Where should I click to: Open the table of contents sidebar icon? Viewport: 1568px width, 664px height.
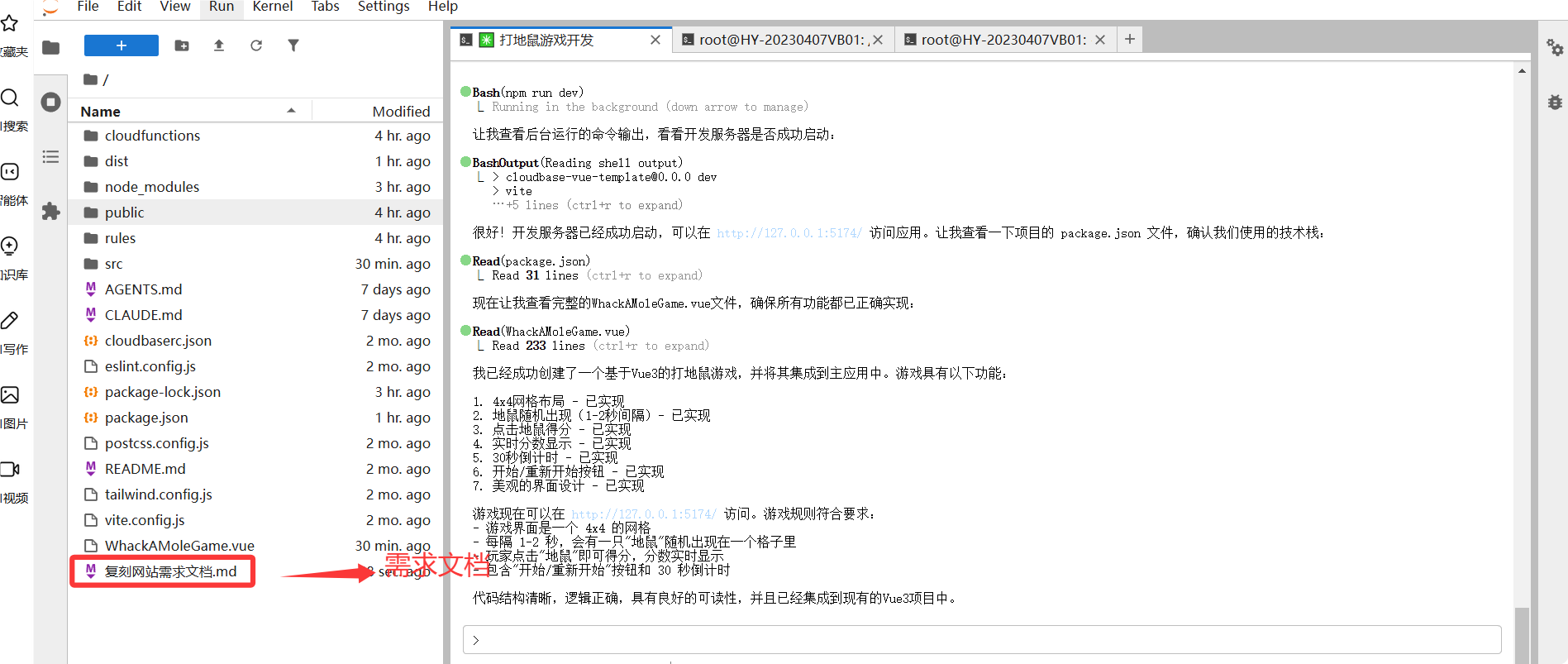[51, 156]
